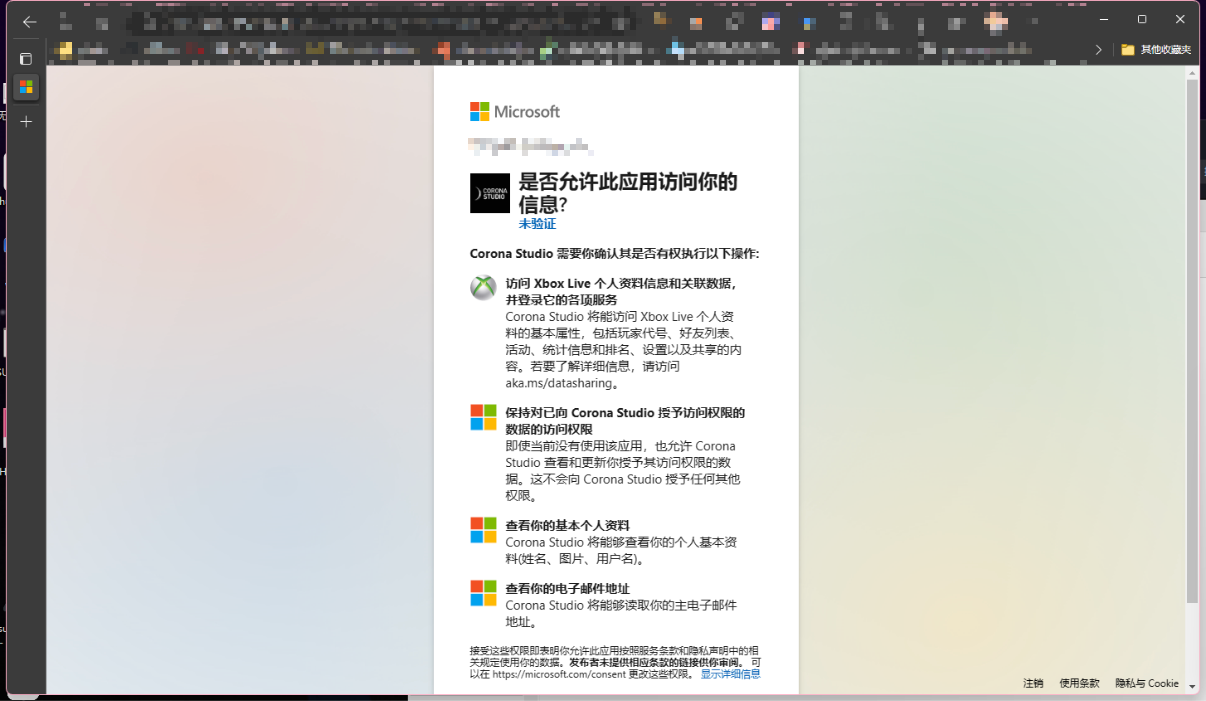Maximize the browser window
Viewport: 1206px width, 701px height.
1142,19
